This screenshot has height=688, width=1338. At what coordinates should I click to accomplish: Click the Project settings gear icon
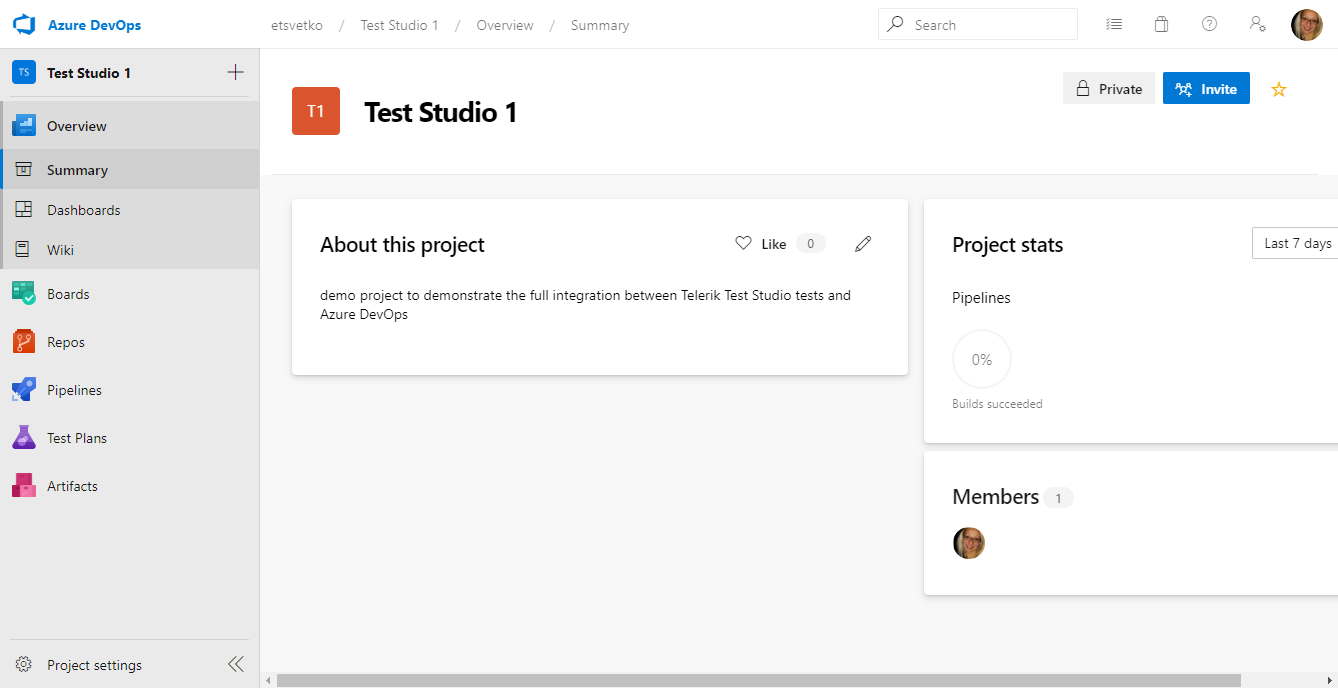[x=24, y=665]
